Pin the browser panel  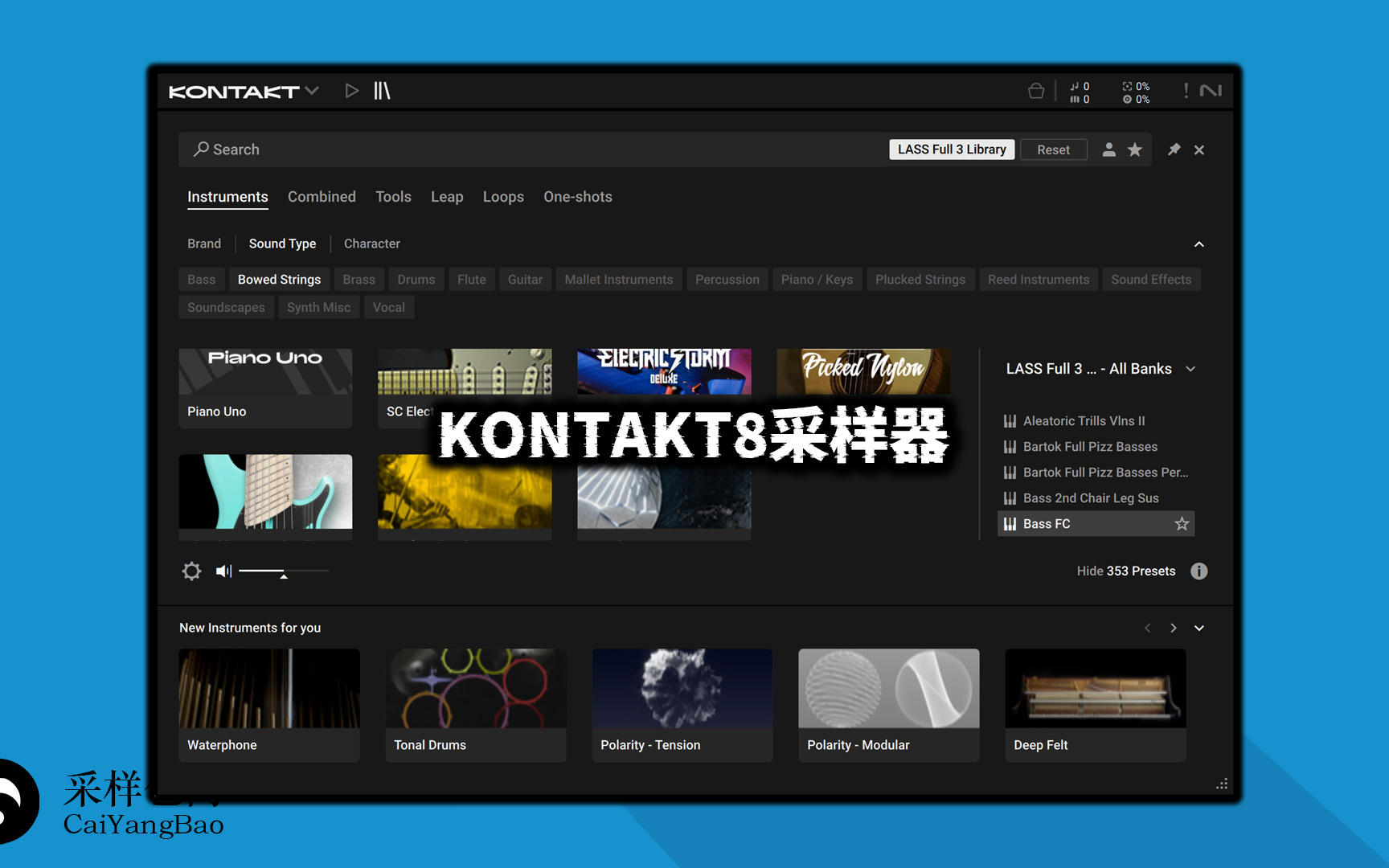pyautogui.click(x=1174, y=149)
